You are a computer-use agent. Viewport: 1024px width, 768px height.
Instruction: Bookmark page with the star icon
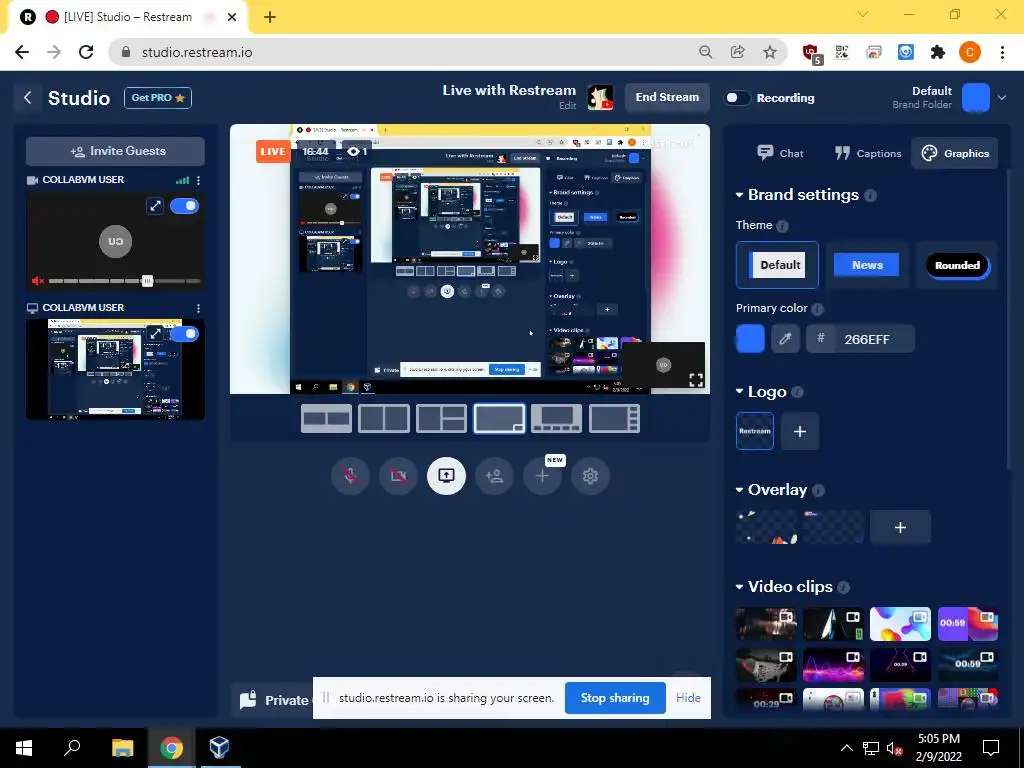pyautogui.click(x=770, y=52)
